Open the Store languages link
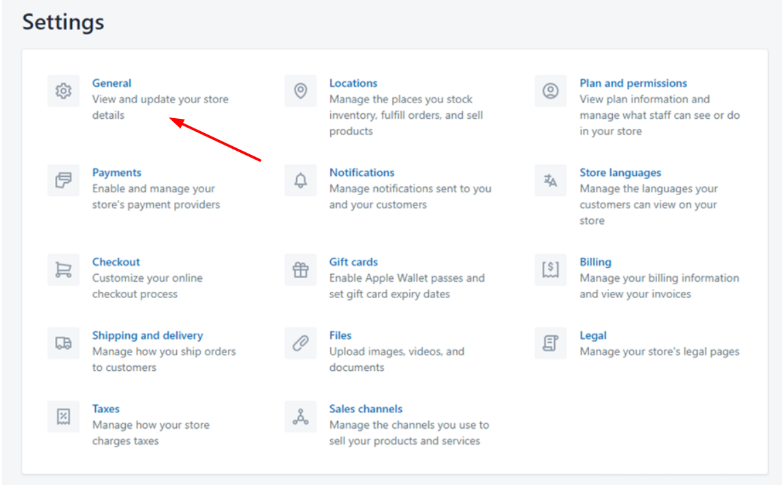Image resolution: width=784 pixels, height=485 pixels. (x=620, y=172)
